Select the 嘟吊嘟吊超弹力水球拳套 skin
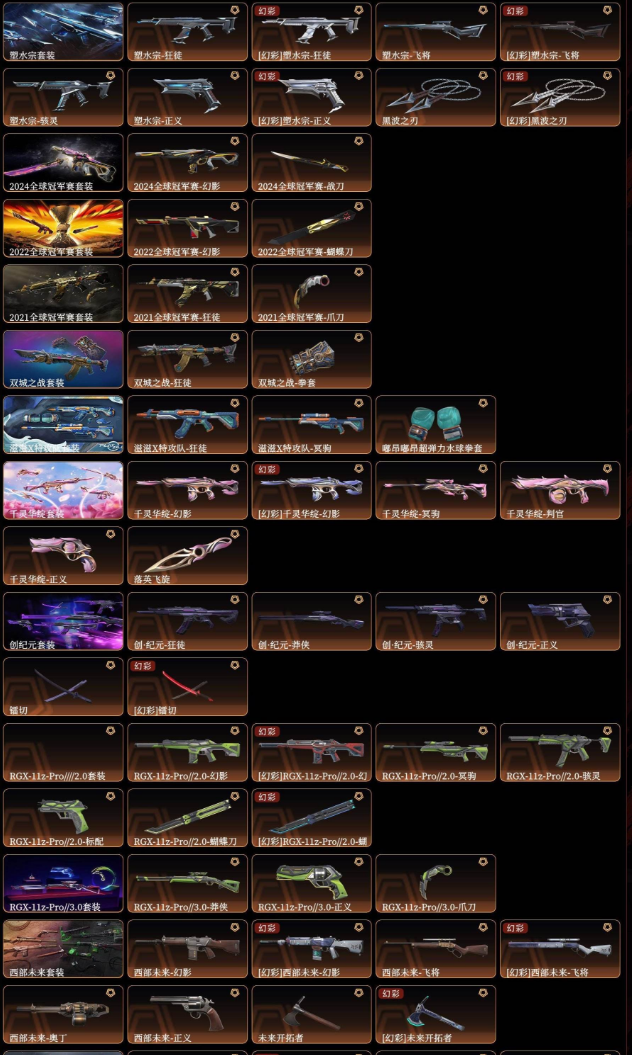 coord(435,425)
